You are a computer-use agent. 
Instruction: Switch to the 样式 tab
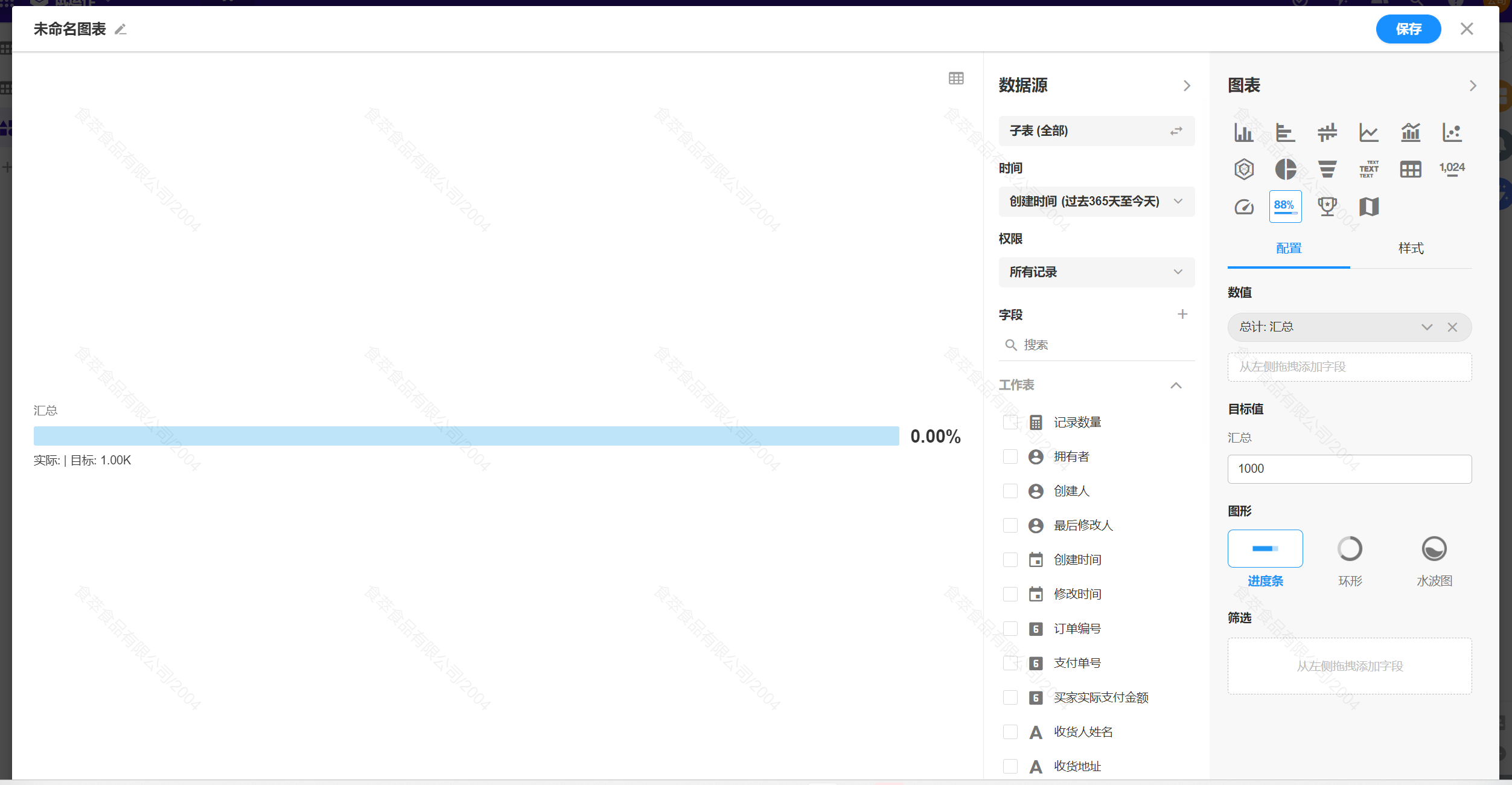[1411, 248]
